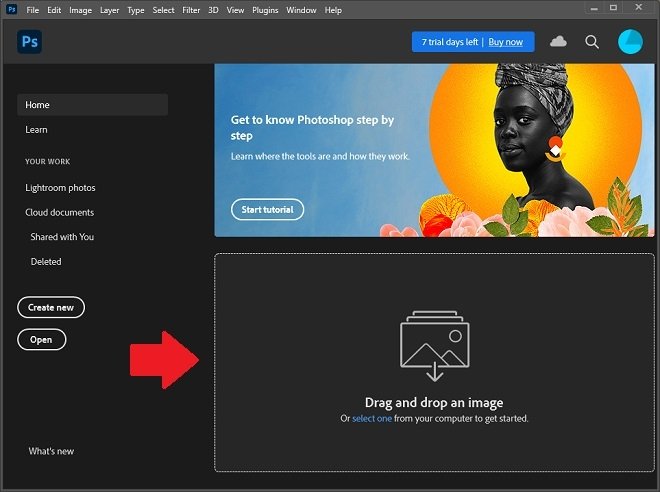The height and width of the screenshot is (492, 660).
Task: Open the Type menu
Action: pyautogui.click(x=136, y=10)
